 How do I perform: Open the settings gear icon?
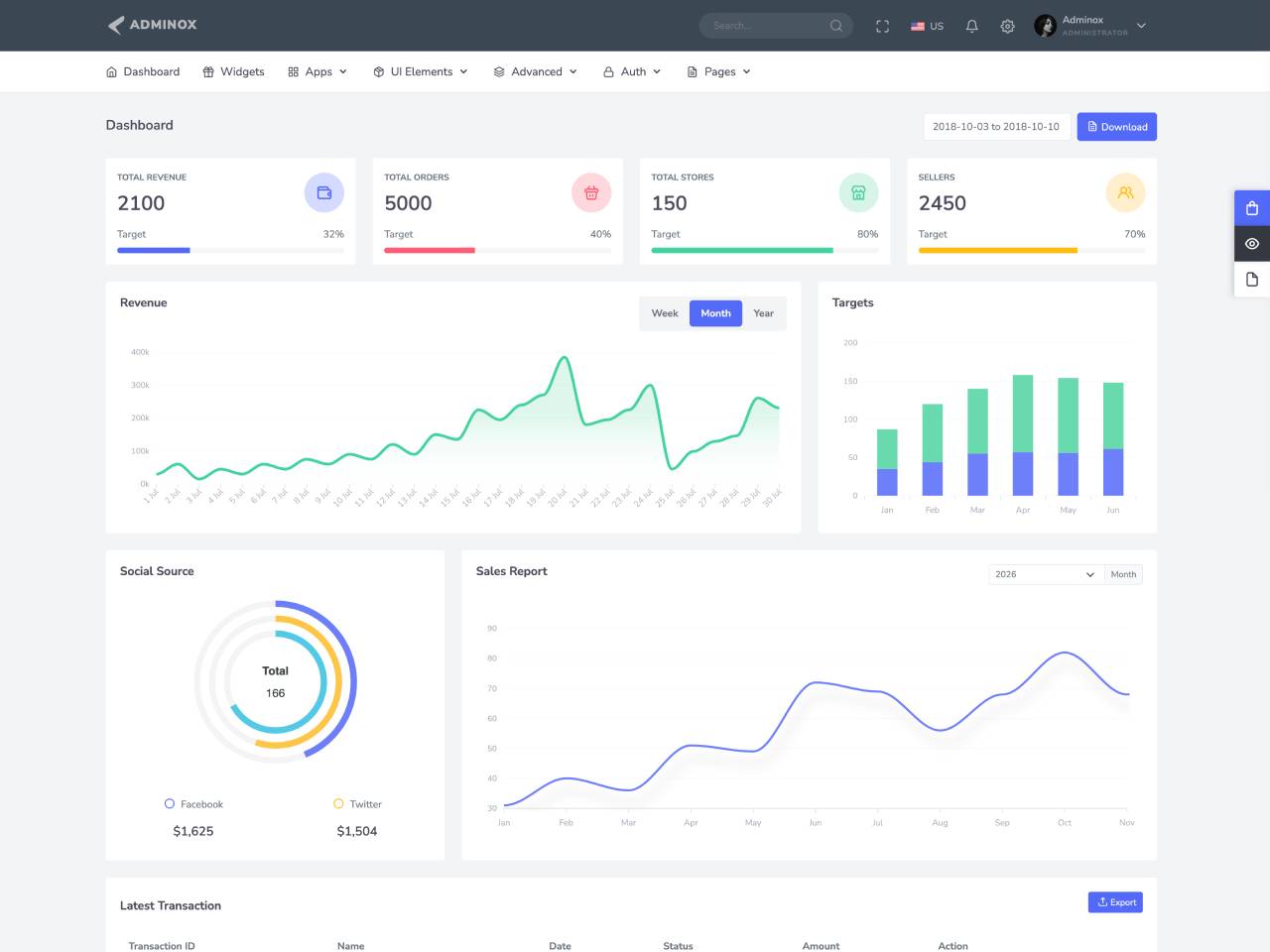point(1008,26)
